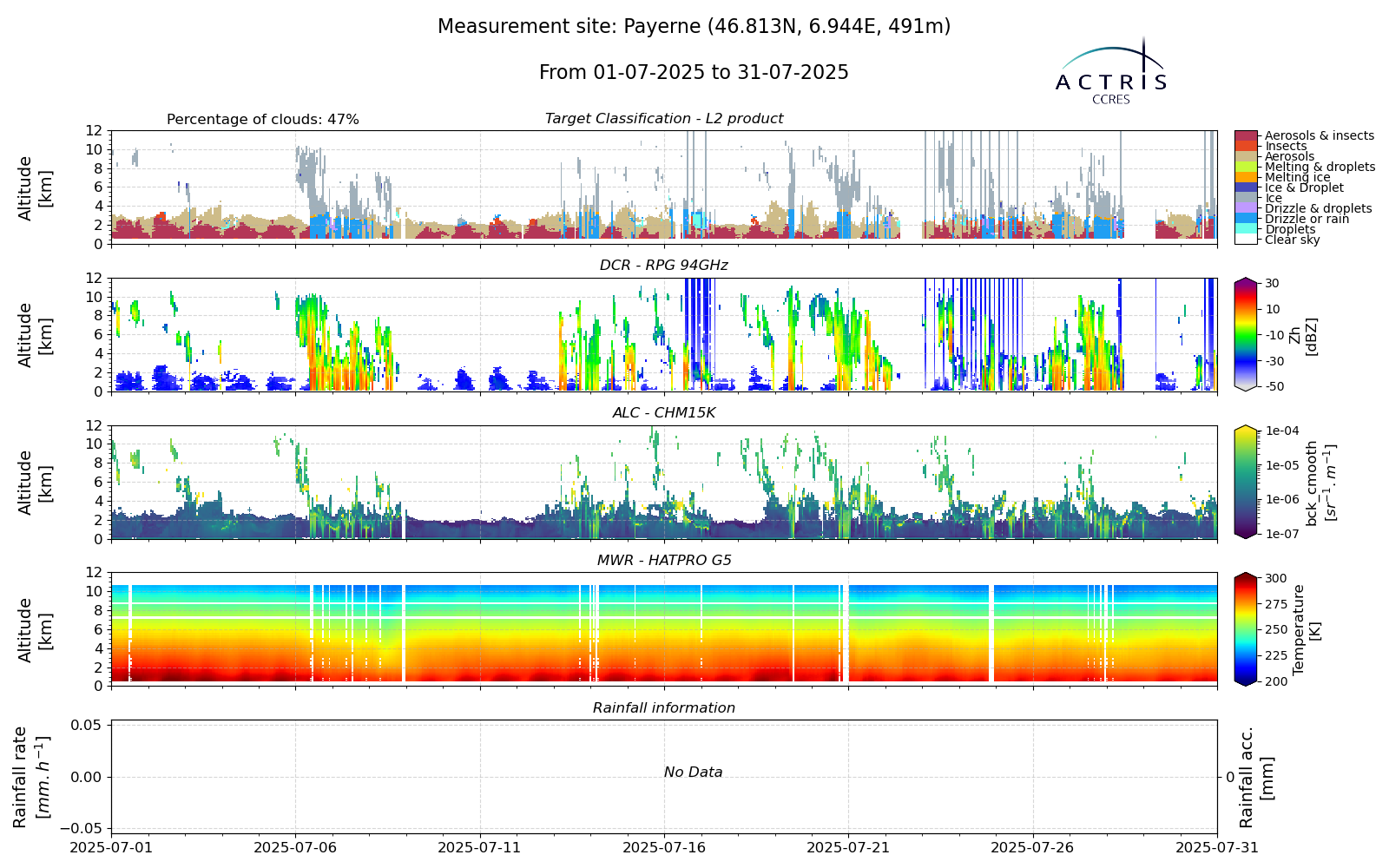This screenshot has height=868, width=1389.
Task: Select the Drizzle or rain legend swatch
Action: [x=1246, y=219]
